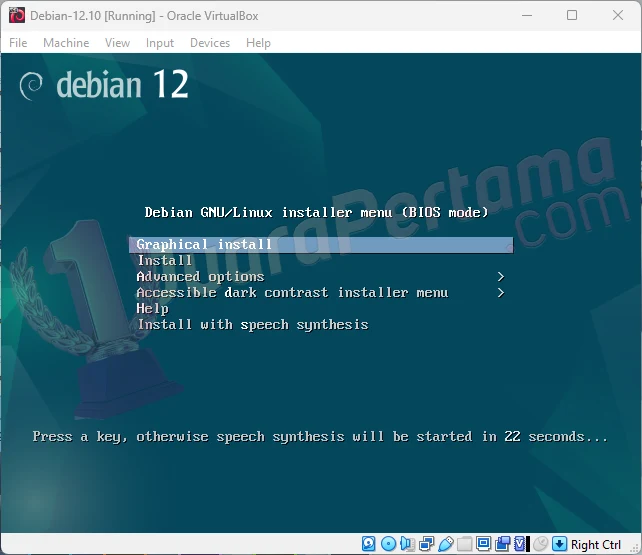Image resolution: width=642 pixels, height=555 pixels.
Task: Minimize the VirtualBox window
Action: pyautogui.click(x=527, y=16)
